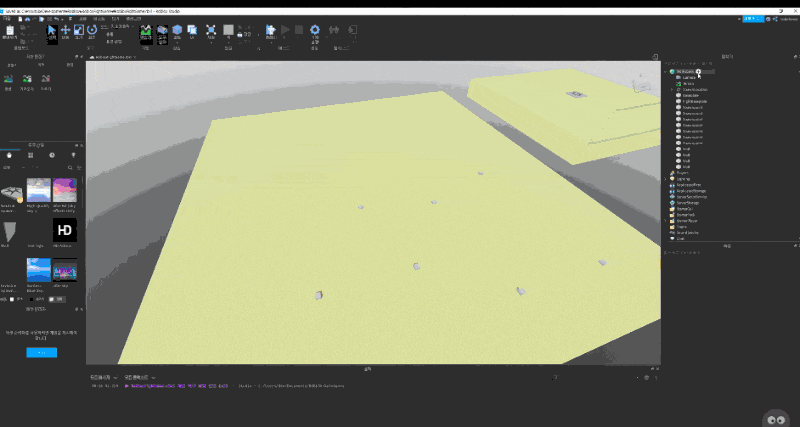Select Camera in the Explorer
Screen dimensions: 800x427
click(688, 78)
